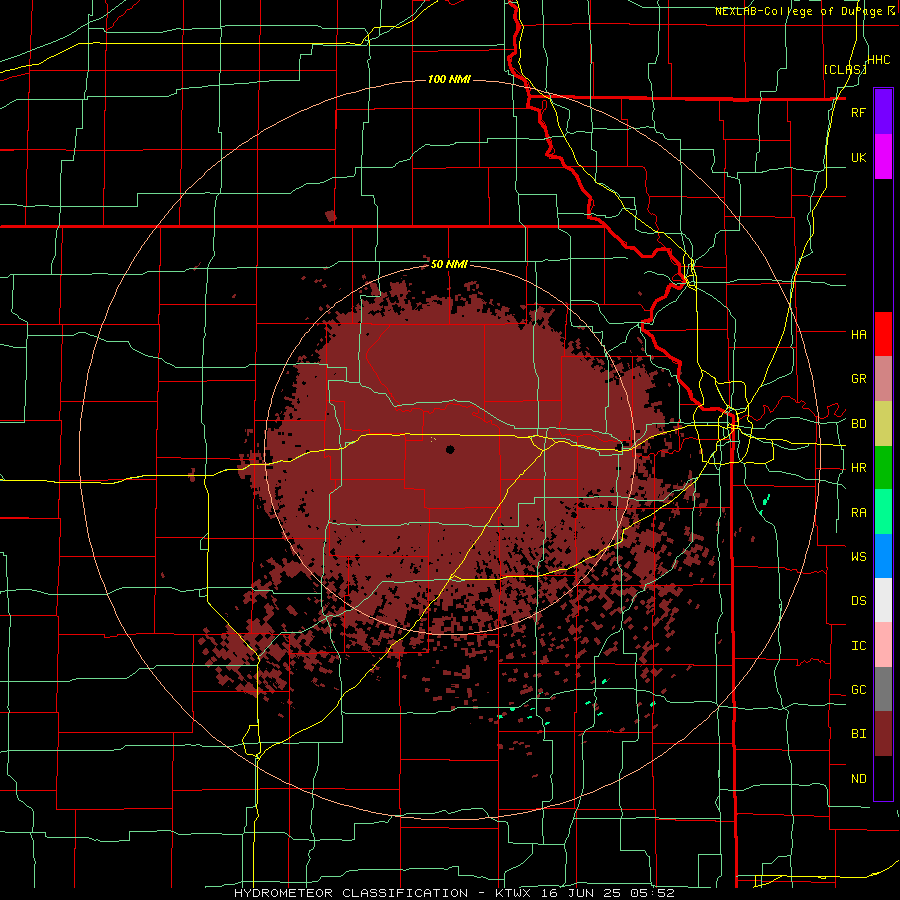
Task: Click the IC legend label
Action: pyautogui.click(x=858, y=646)
